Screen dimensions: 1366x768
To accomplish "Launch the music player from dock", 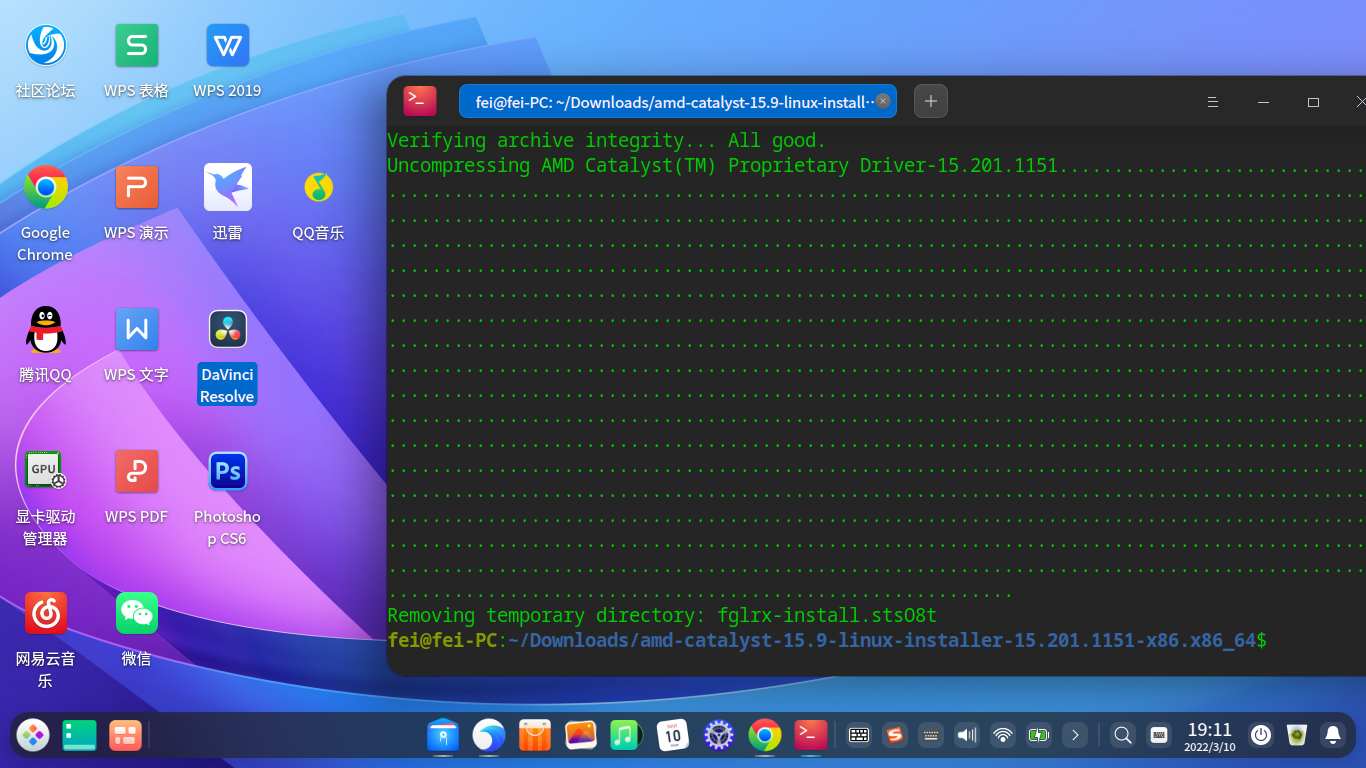I will click(x=626, y=735).
